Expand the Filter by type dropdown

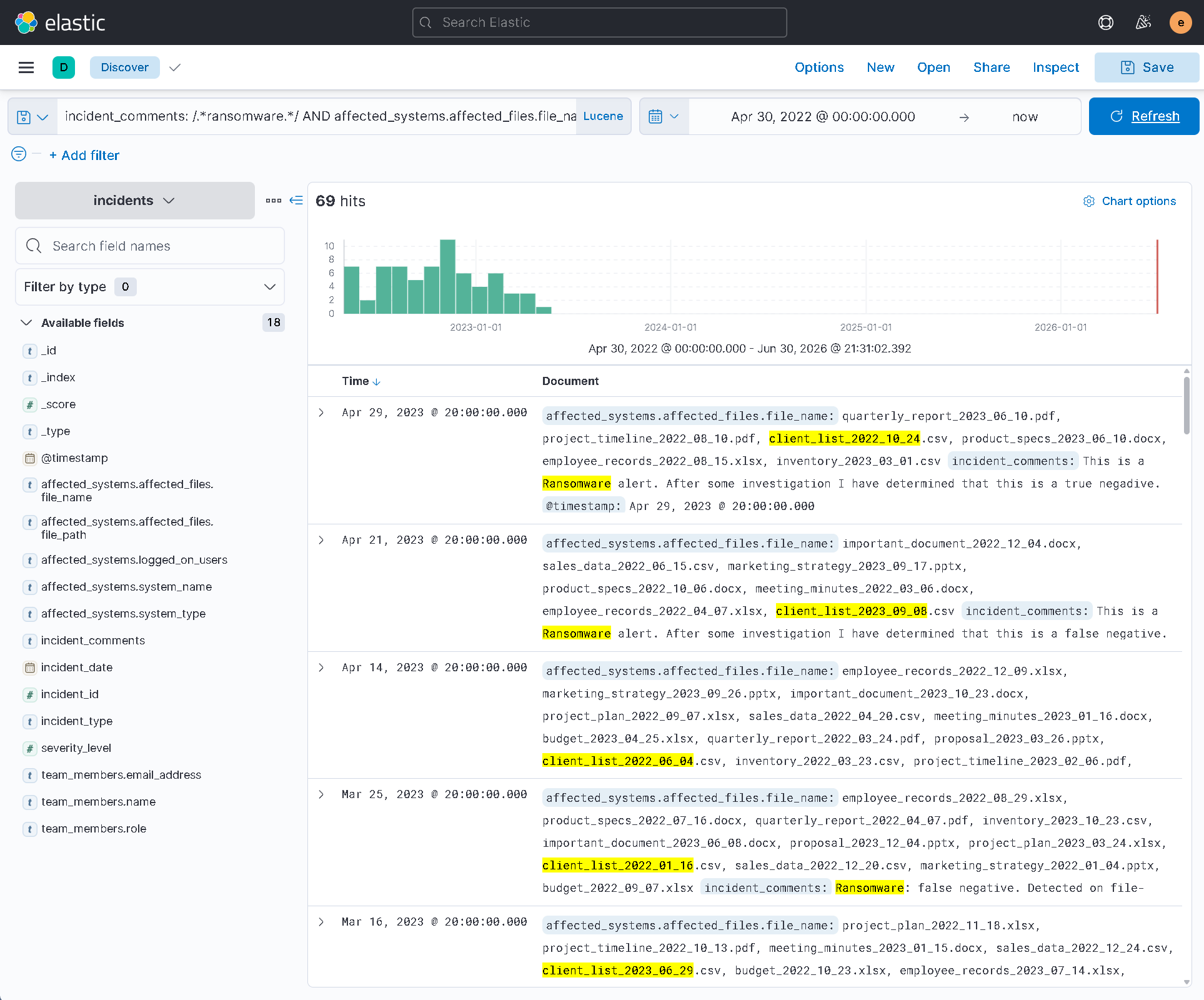(x=150, y=287)
